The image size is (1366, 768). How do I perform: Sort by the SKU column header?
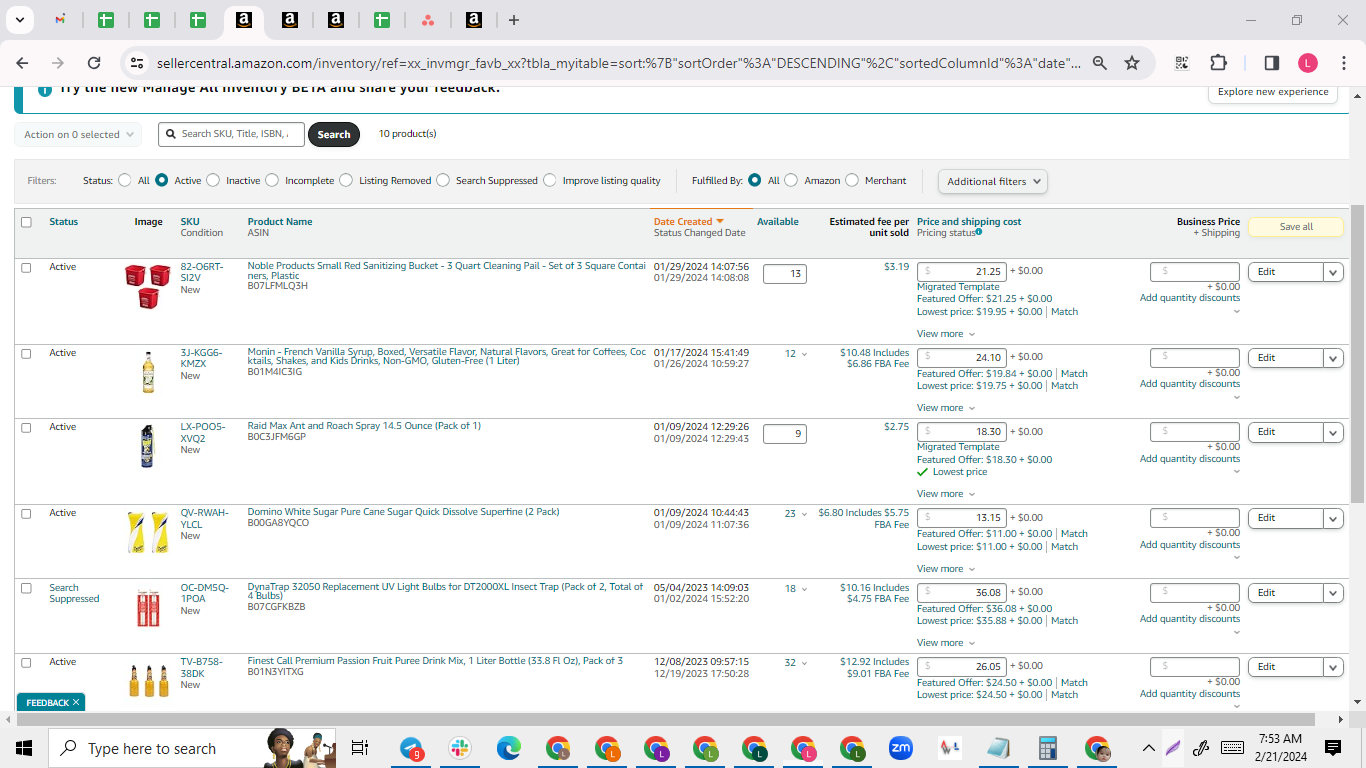coord(190,222)
